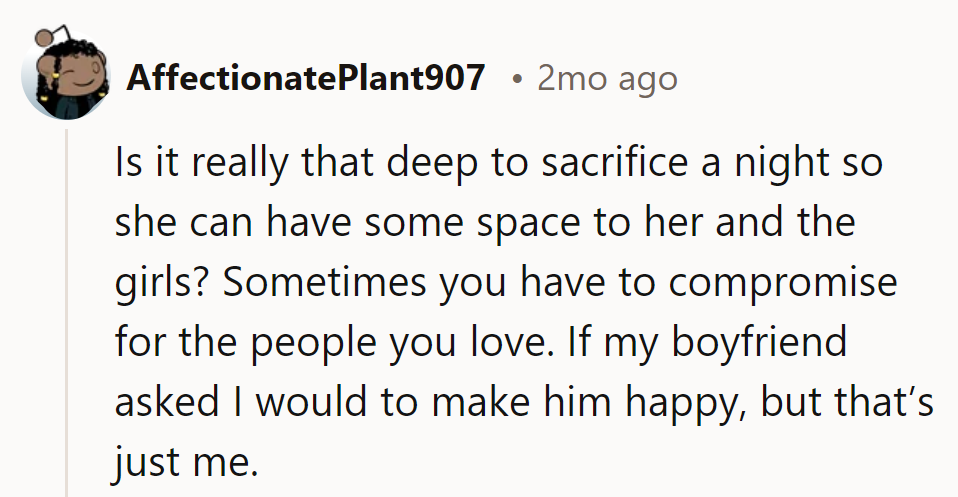Click the AffectionatePlant907 avatar icon

pos(66,78)
